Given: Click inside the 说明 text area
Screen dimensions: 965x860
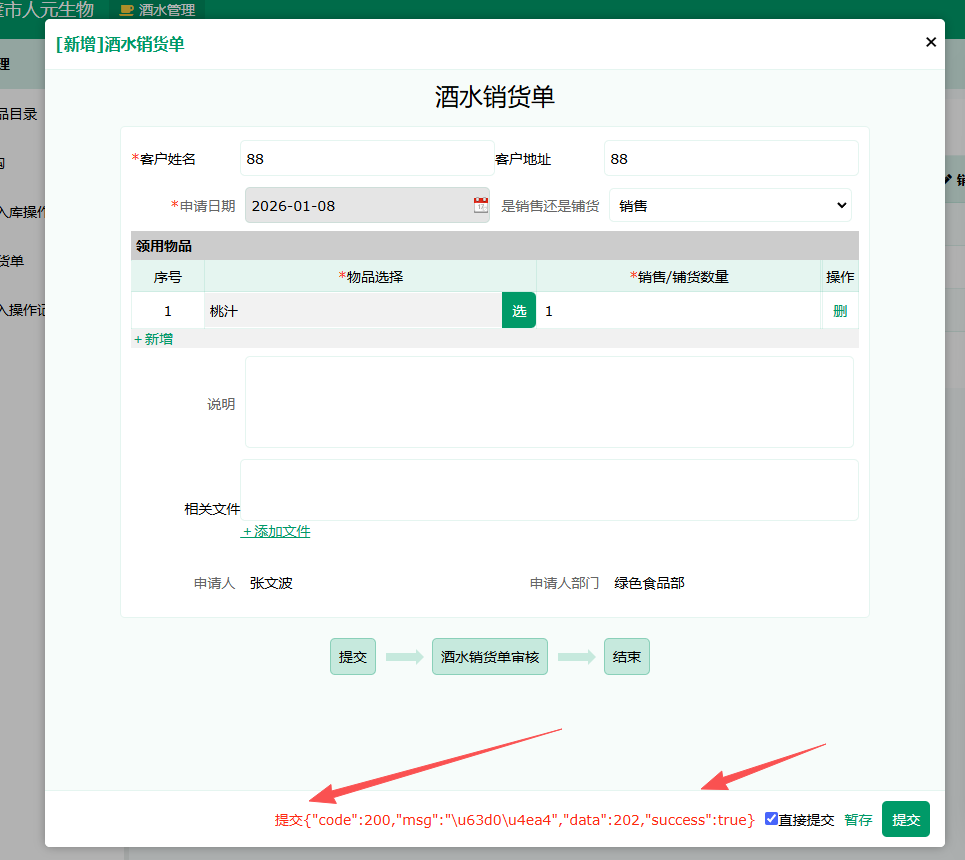Looking at the screenshot, I should tap(549, 402).
